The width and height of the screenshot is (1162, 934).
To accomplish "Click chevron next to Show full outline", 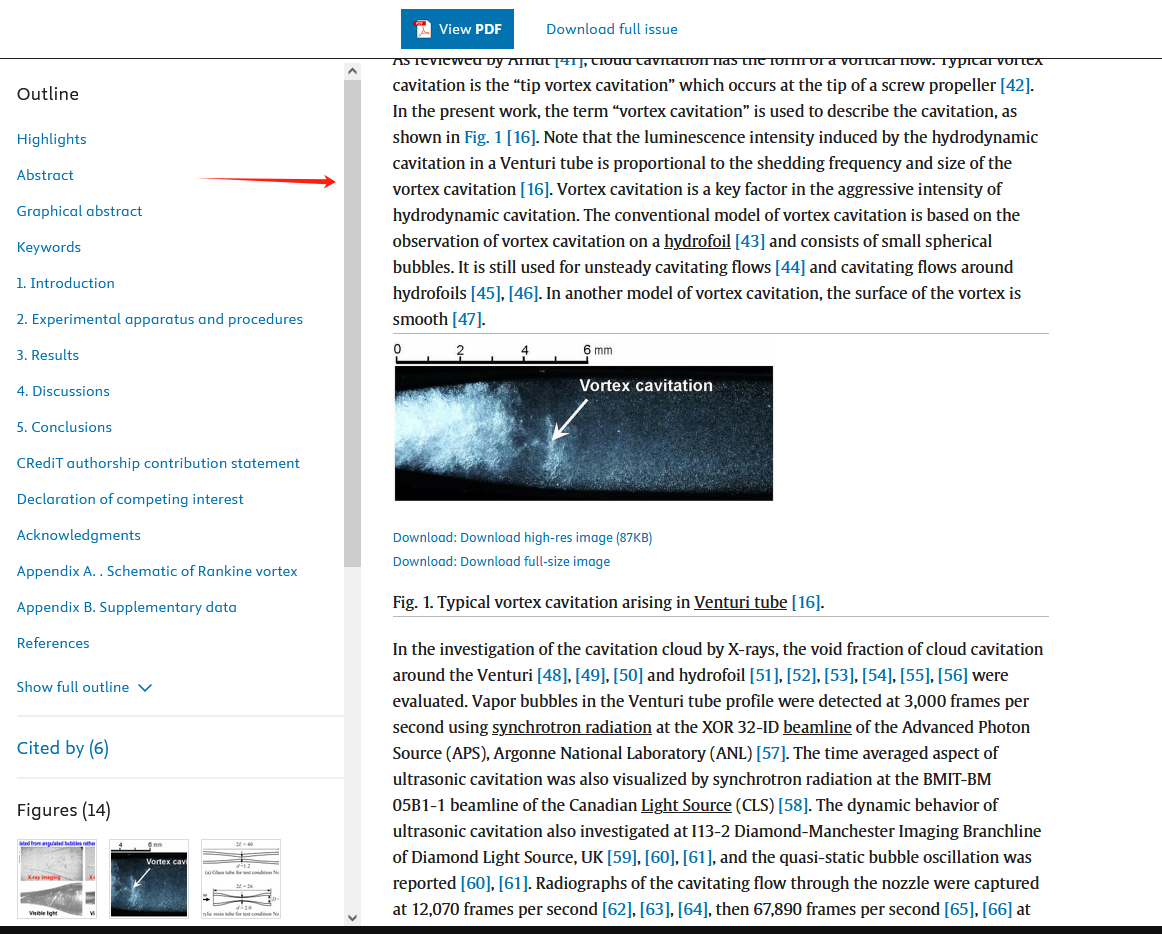I will coord(145,688).
